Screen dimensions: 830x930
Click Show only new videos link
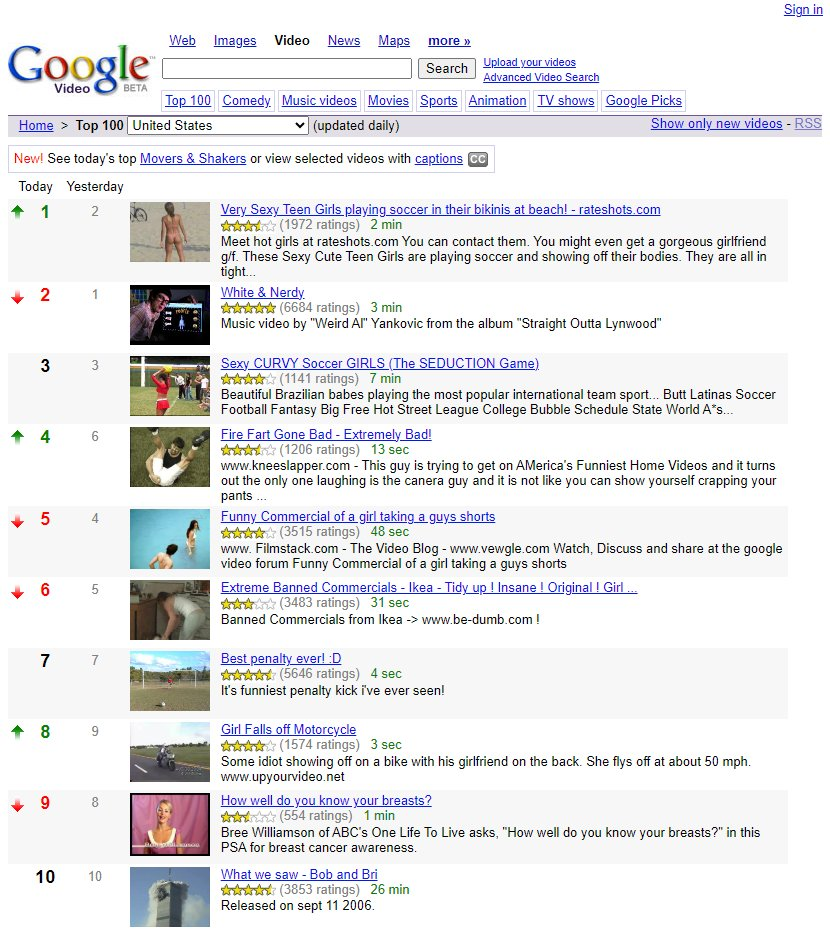[x=717, y=123]
